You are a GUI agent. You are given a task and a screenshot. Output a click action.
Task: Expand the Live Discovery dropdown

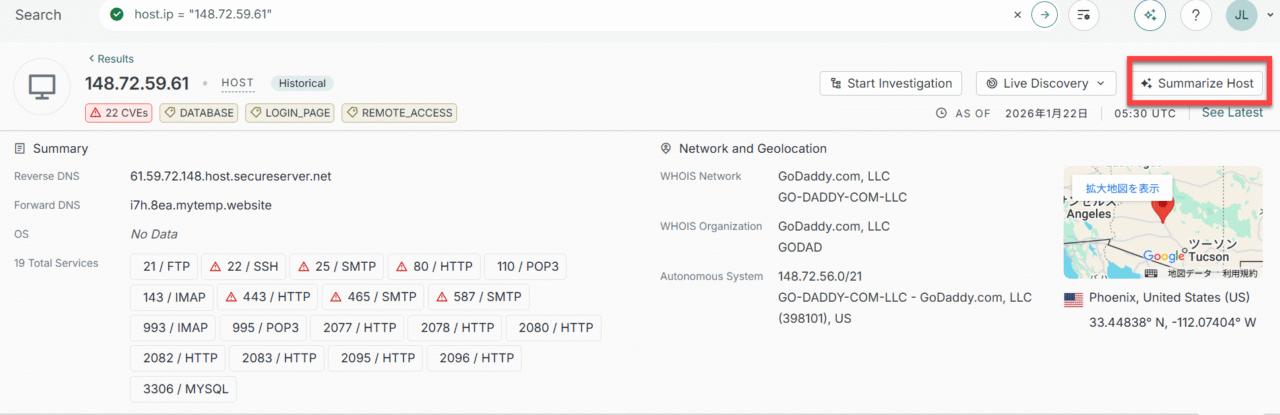[1045, 83]
